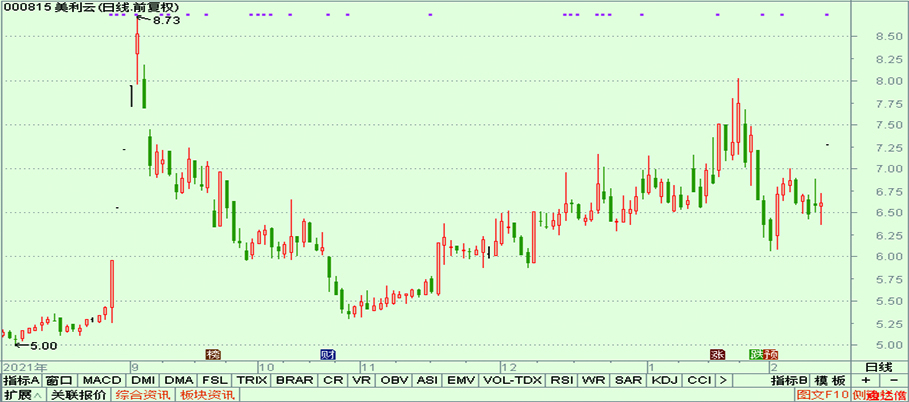Image resolution: width=909 pixels, height=402 pixels.
Task: Open 图文F10 company info link
Action: (823, 395)
